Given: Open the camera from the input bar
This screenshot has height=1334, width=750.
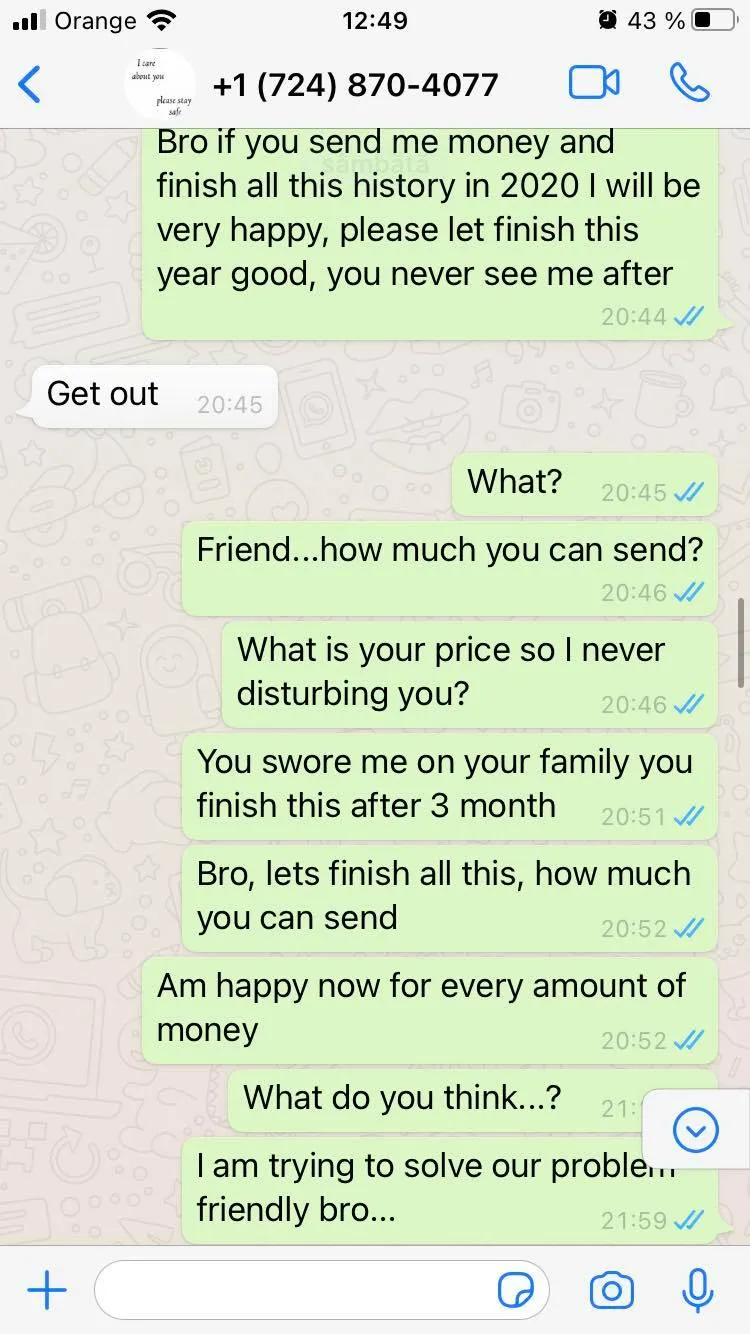Looking at the screenshot, I should point(611,1291).
